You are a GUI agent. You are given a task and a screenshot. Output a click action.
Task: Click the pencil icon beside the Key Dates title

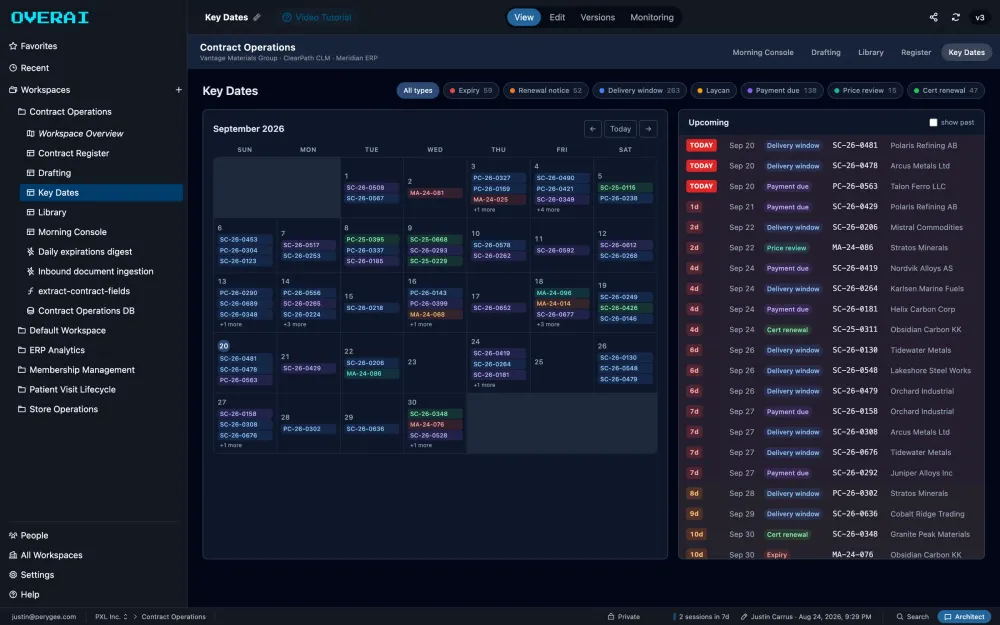[257, 17]
